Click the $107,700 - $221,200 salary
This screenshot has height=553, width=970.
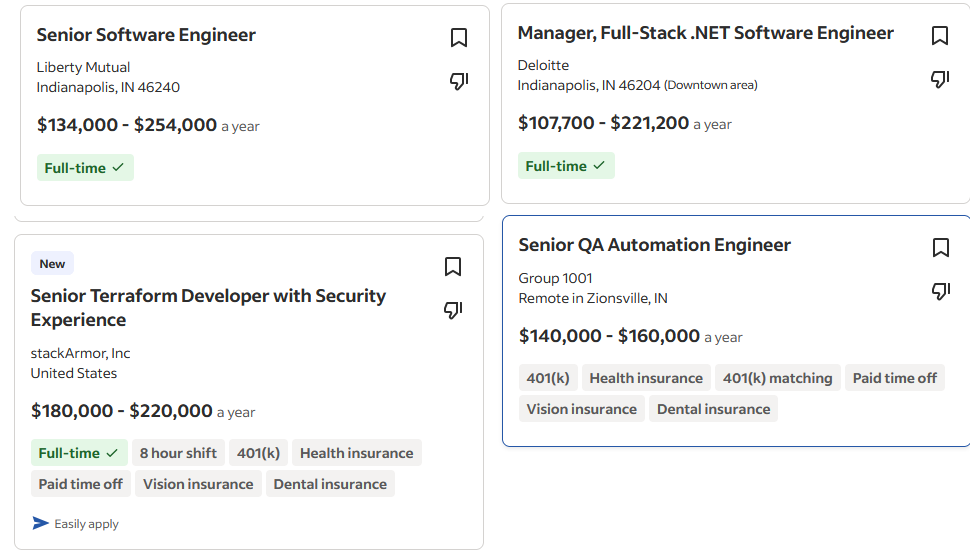click(x=603, y=123)
